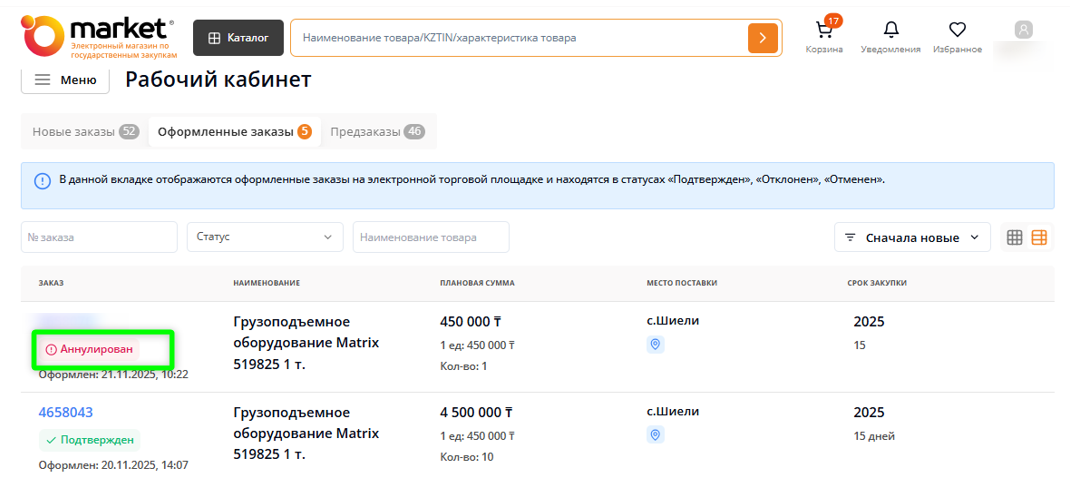
Task: Select the Оформленные заказы tab
Action: tap(234, 132)
